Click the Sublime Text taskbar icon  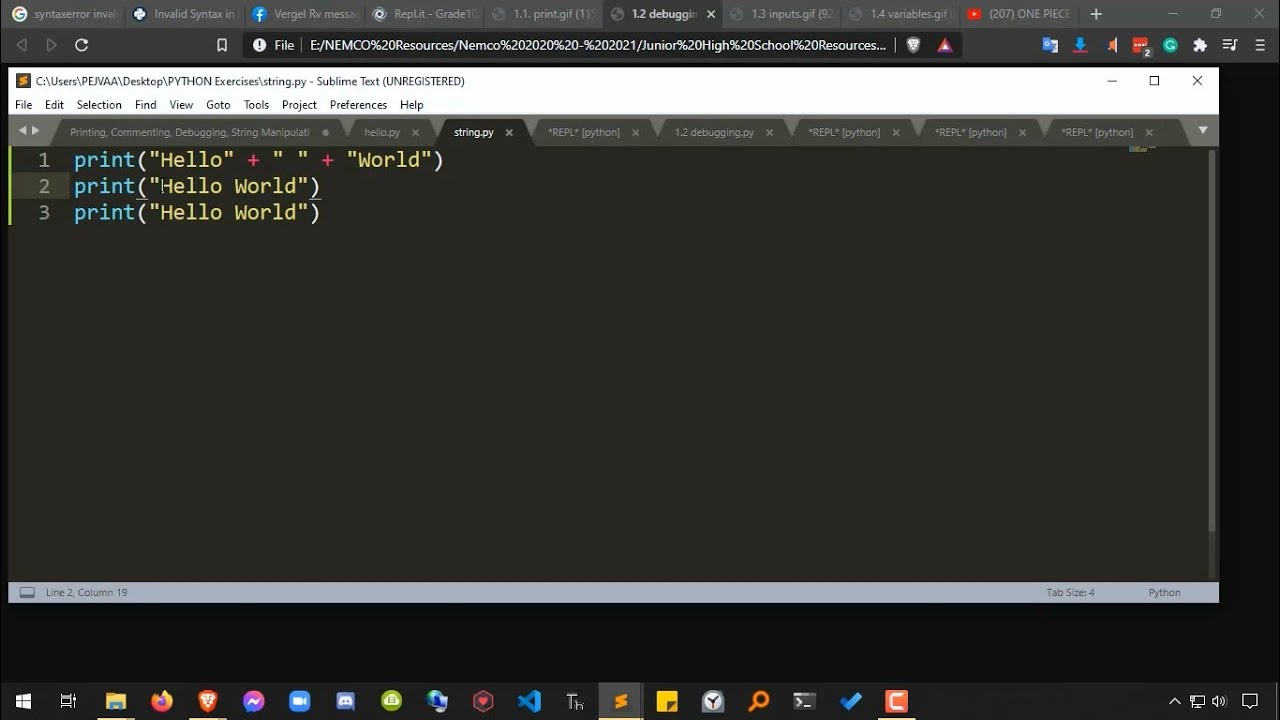(621, 701)
